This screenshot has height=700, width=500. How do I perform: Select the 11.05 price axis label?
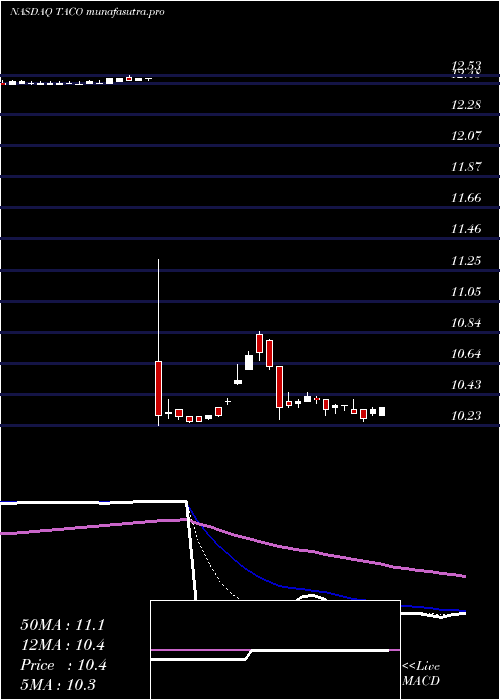(466, 292)
